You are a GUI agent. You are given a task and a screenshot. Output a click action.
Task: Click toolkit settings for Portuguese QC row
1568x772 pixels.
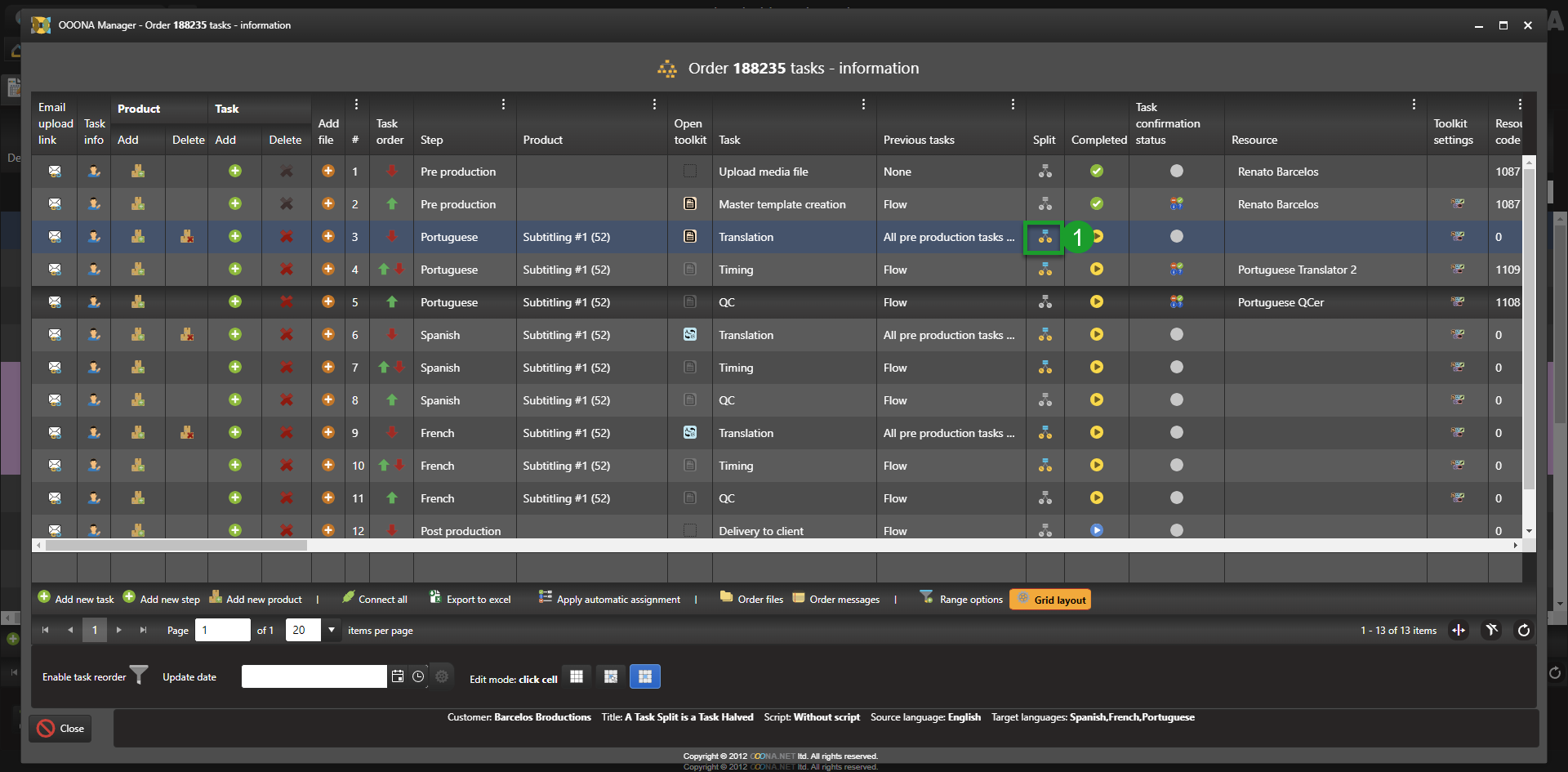point(1457,302)
